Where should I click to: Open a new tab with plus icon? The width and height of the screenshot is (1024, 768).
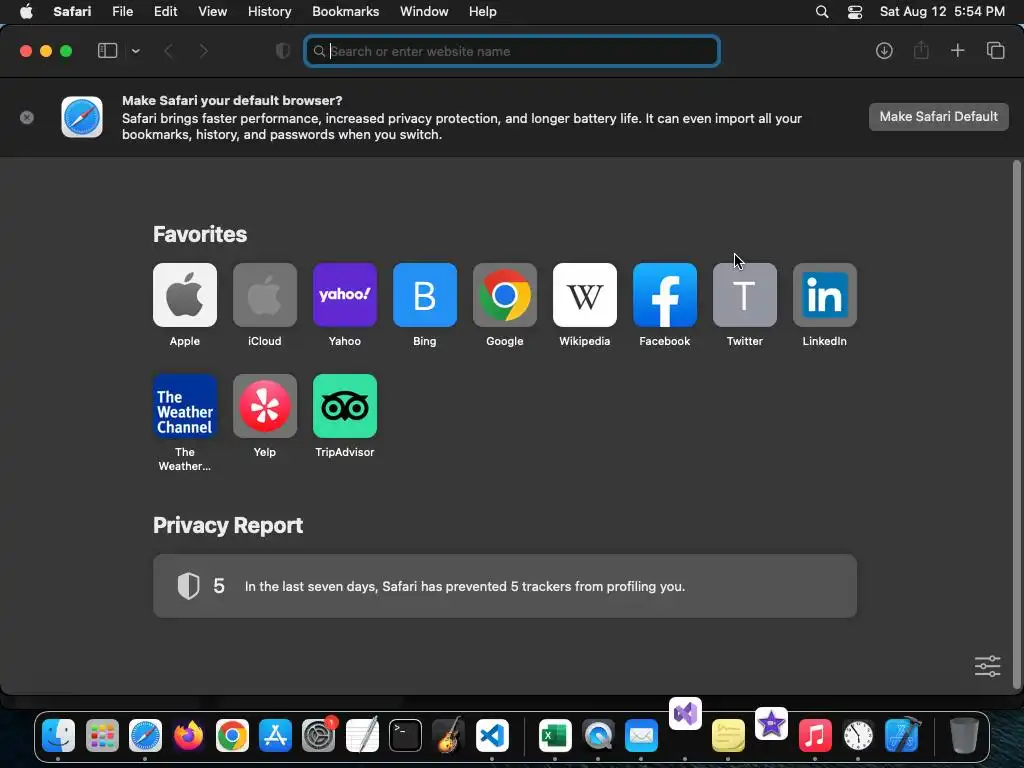[x=957, y=51]
